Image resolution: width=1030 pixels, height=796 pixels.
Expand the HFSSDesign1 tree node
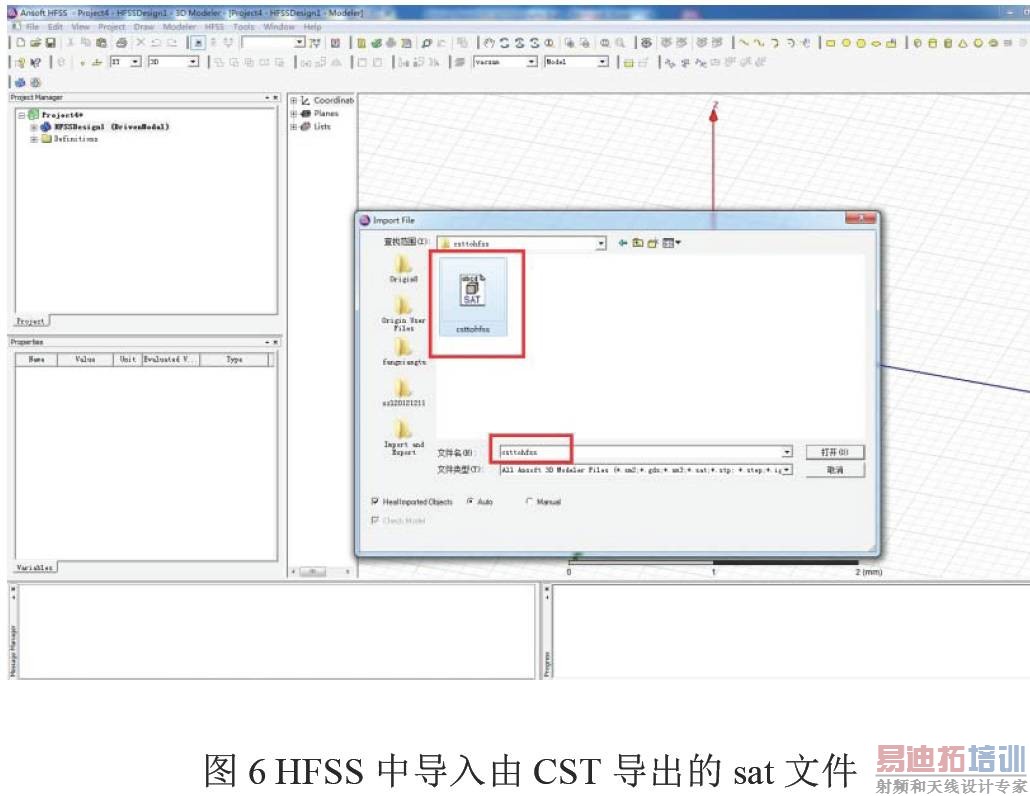click(x=34, y=127)
